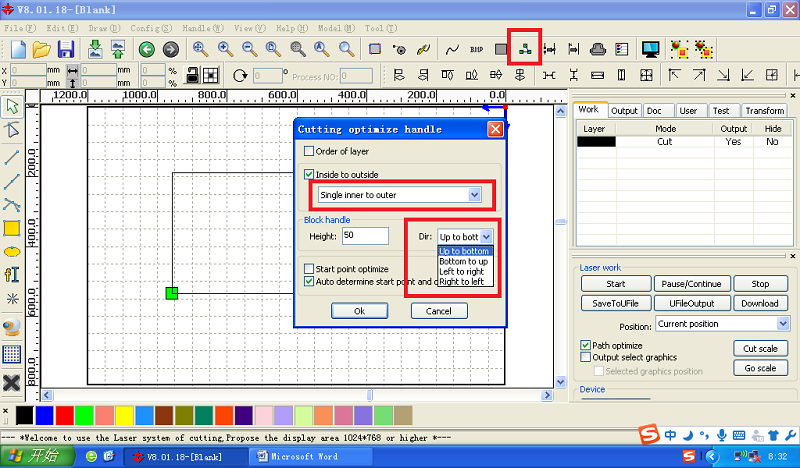
Task: Click the block Height input field
Action: [x=365, y=236]
